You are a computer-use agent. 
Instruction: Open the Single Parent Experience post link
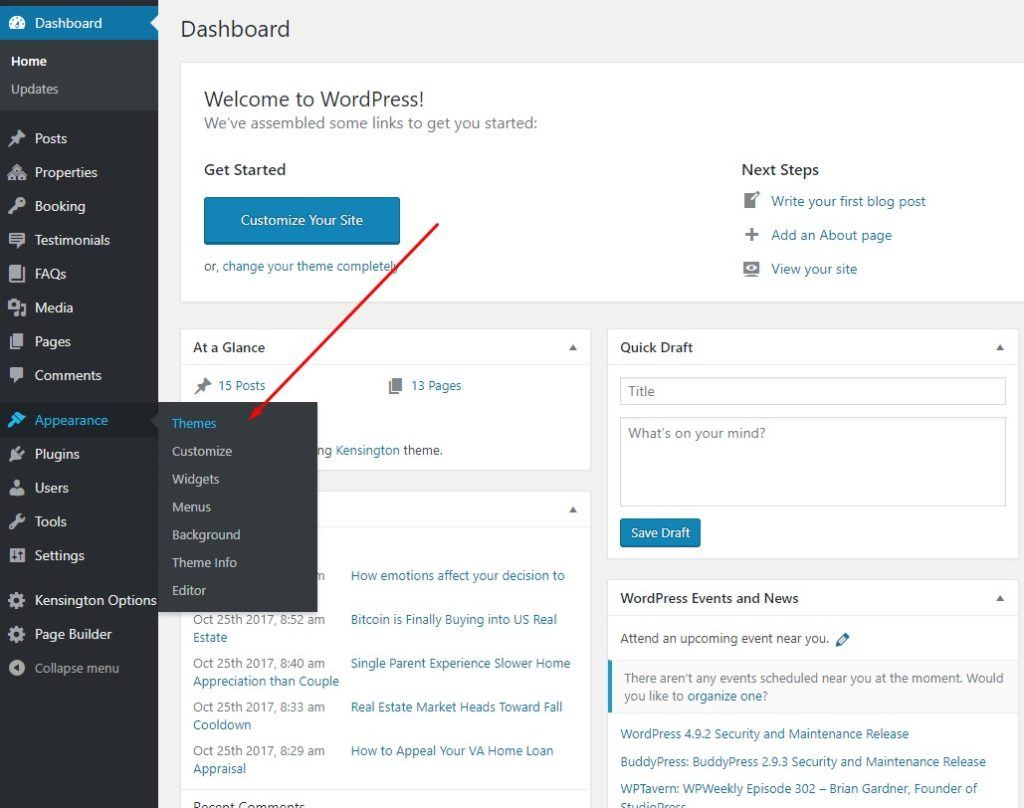click(460, 664)
